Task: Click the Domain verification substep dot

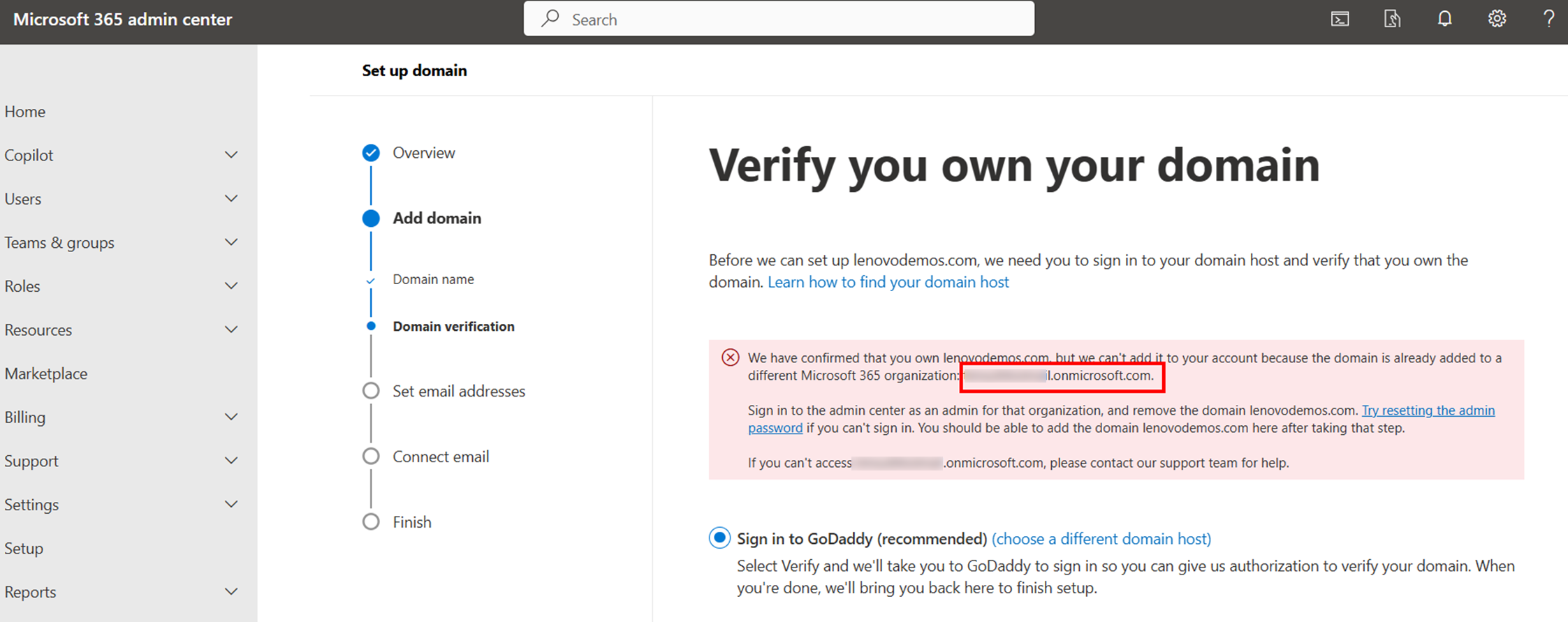Action: pyautogui.click(x=371, y=326)
